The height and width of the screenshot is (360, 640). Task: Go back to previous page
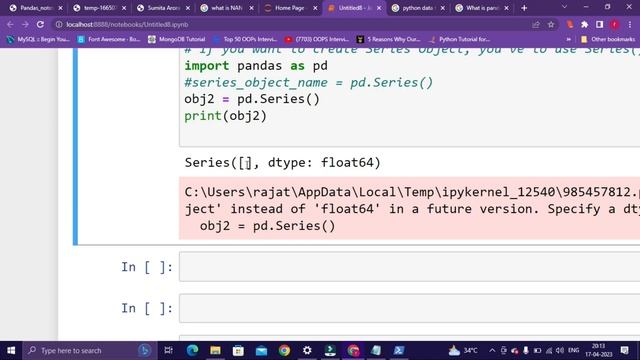pyautogui.click(x=10, y=24)
